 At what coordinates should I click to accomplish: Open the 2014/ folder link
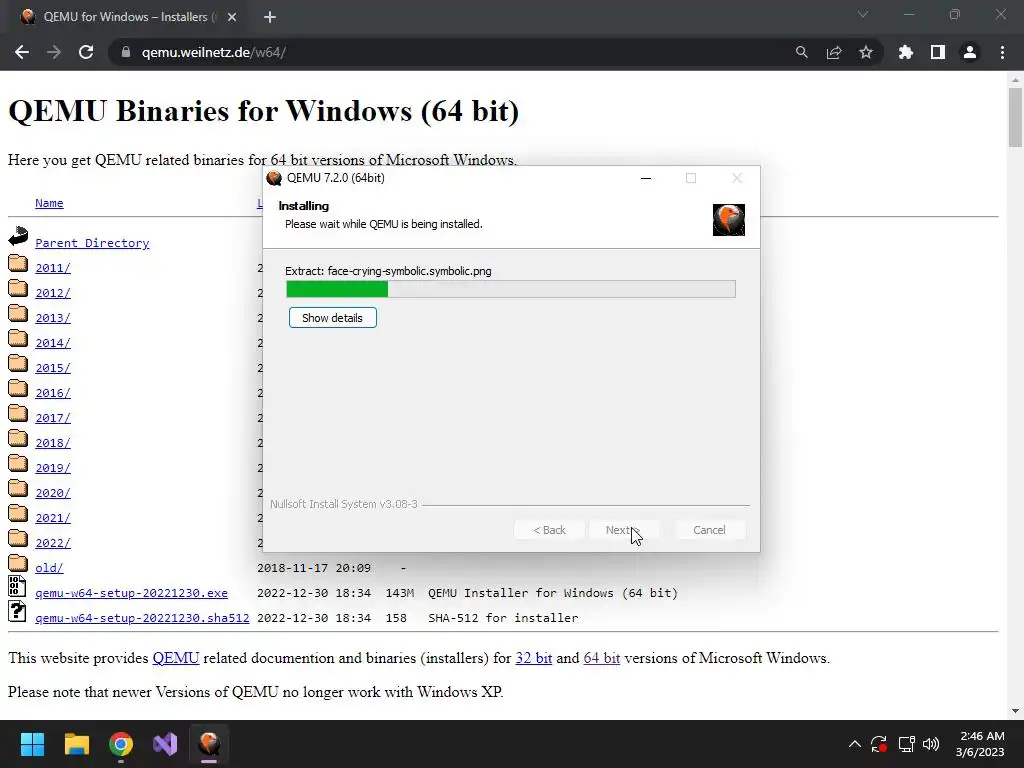tap(53, 343)
